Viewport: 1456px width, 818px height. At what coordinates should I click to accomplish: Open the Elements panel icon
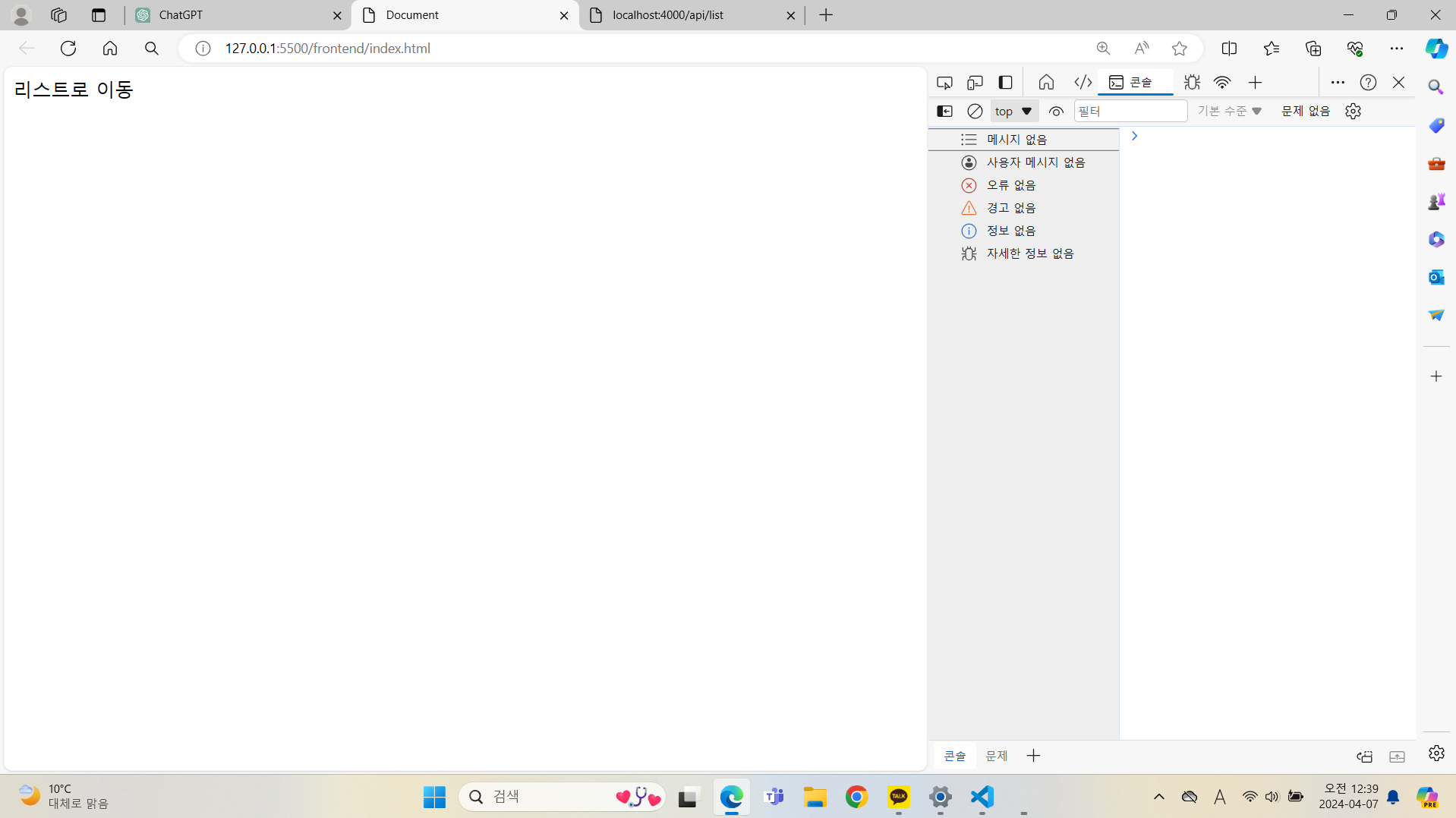1083,83
